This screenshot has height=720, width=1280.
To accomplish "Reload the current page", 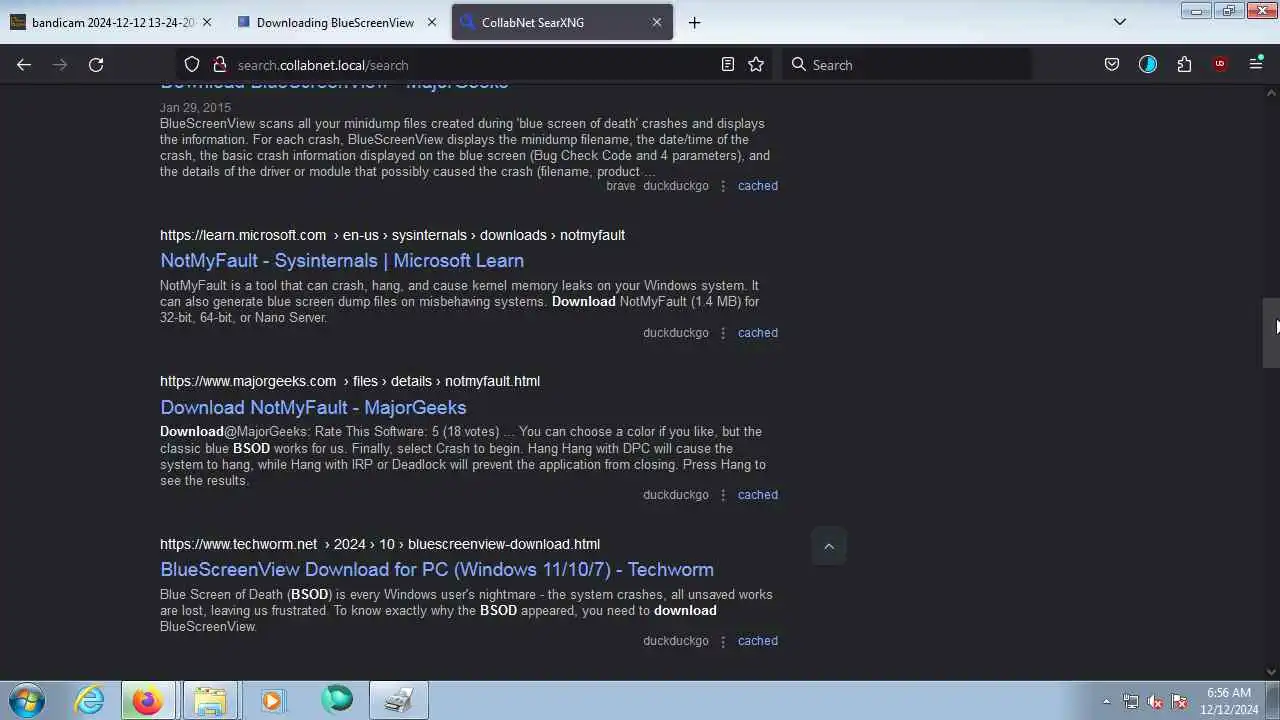I will click(x=96, y=64).
